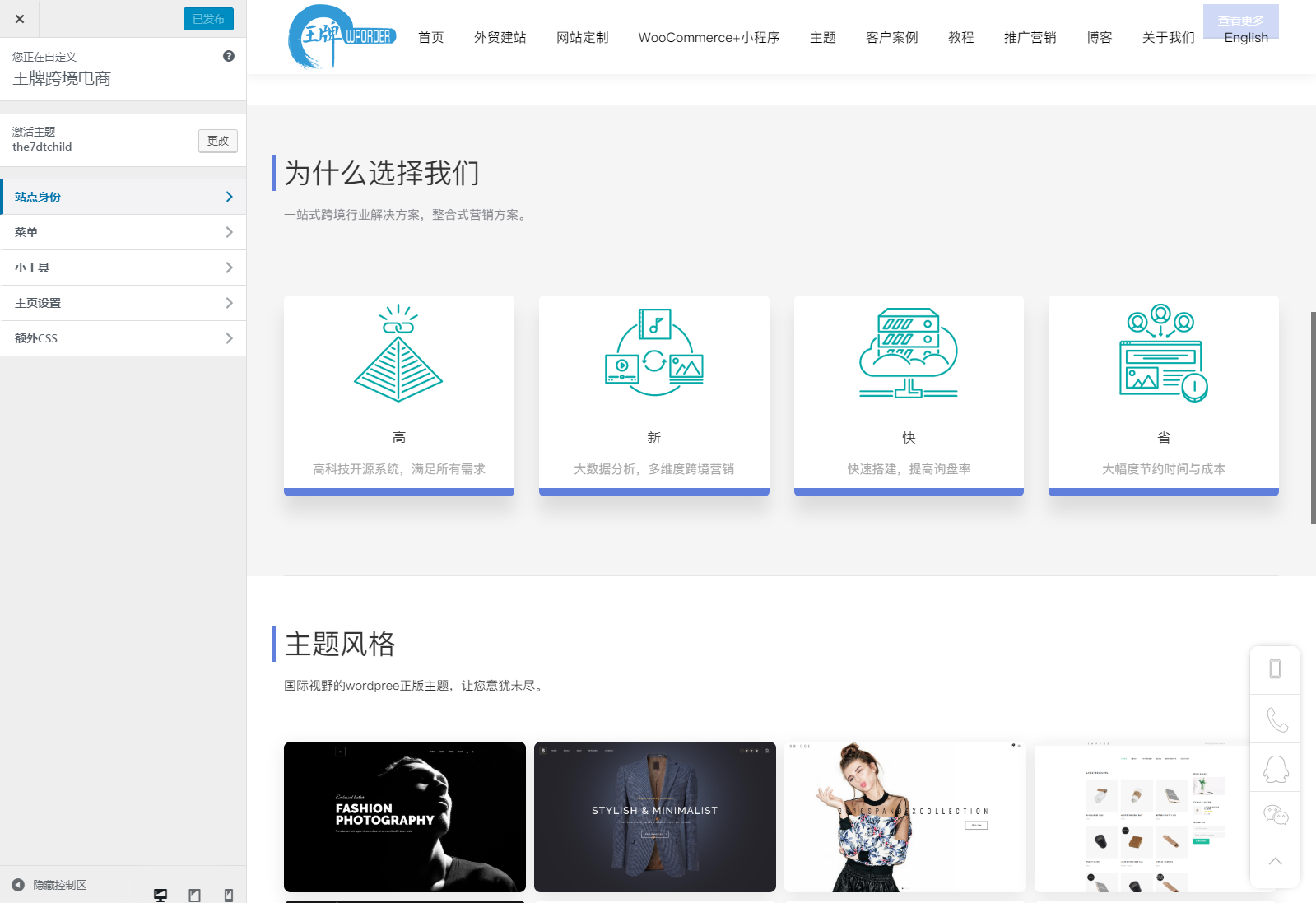
Task: Open the 主页设置 section
Action: pos(123,303)
